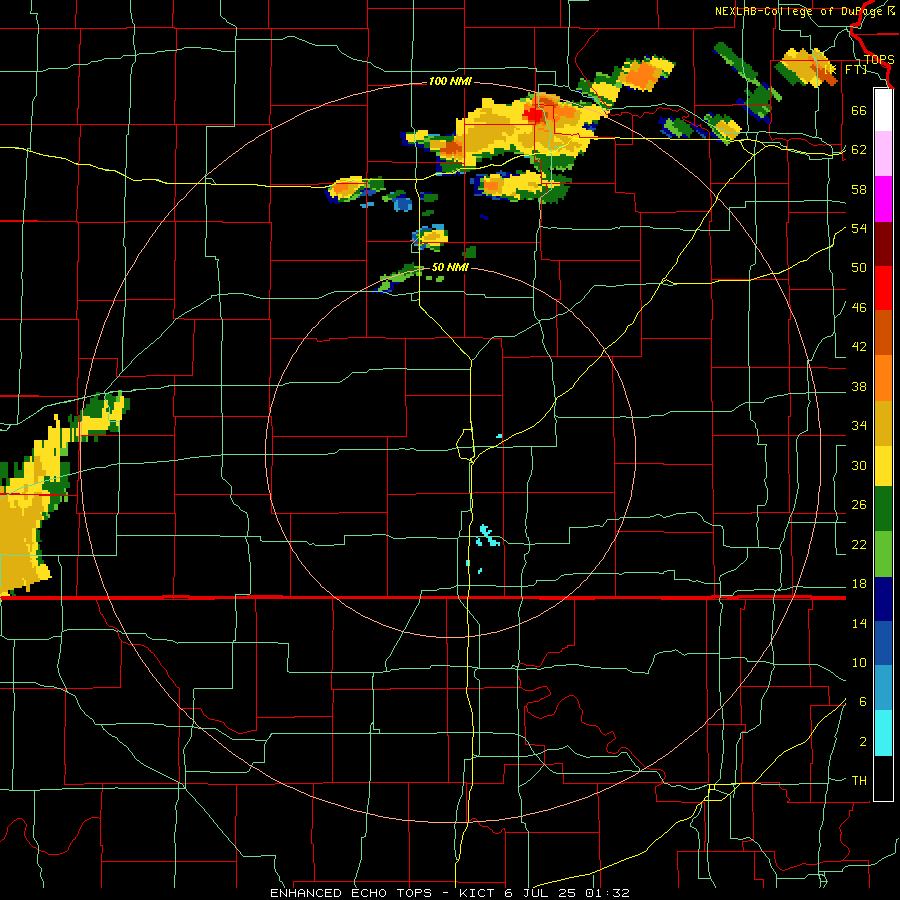Select the white 66 kft legend swatch
Viewport: 900px width, 900px height.
pos(883,110)
